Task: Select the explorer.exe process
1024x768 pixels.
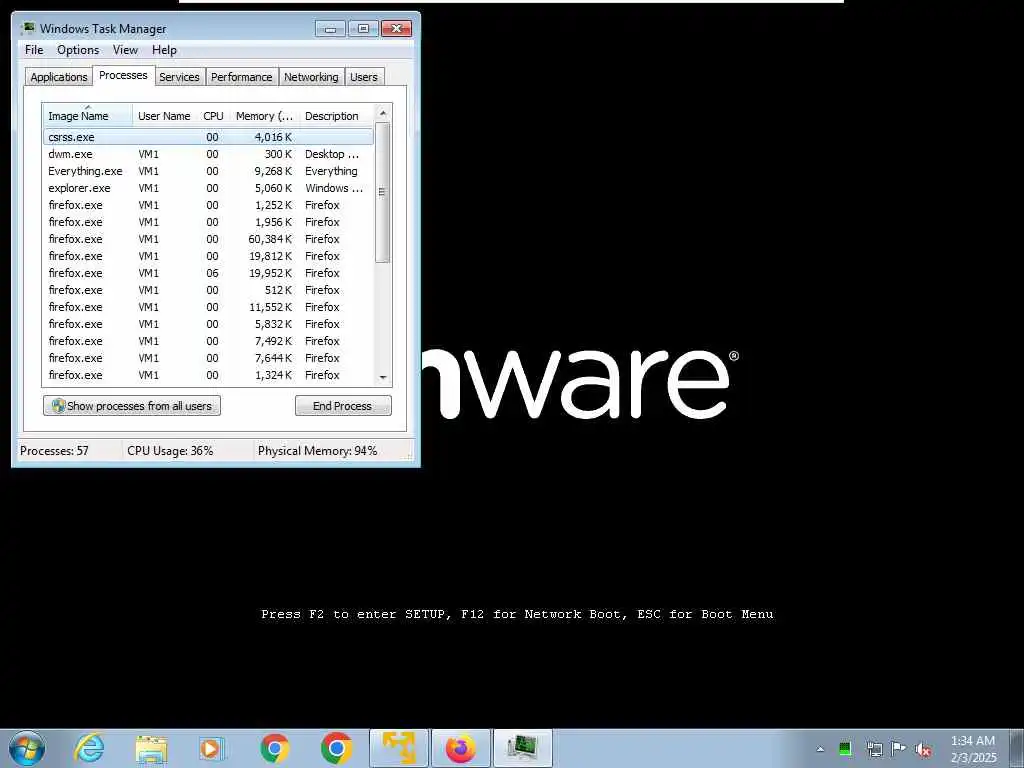Action: tap(208, 188)
